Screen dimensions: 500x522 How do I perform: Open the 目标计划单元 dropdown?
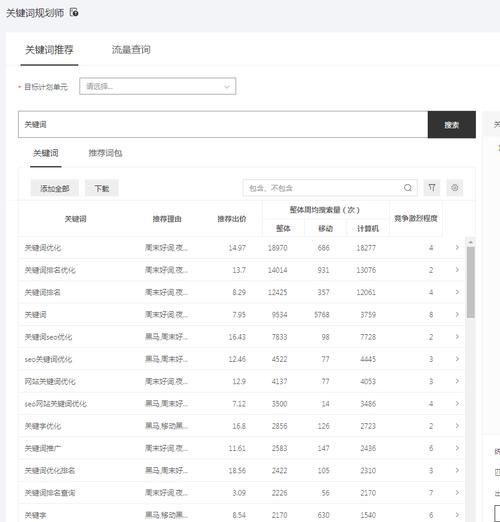click(158, 86)
